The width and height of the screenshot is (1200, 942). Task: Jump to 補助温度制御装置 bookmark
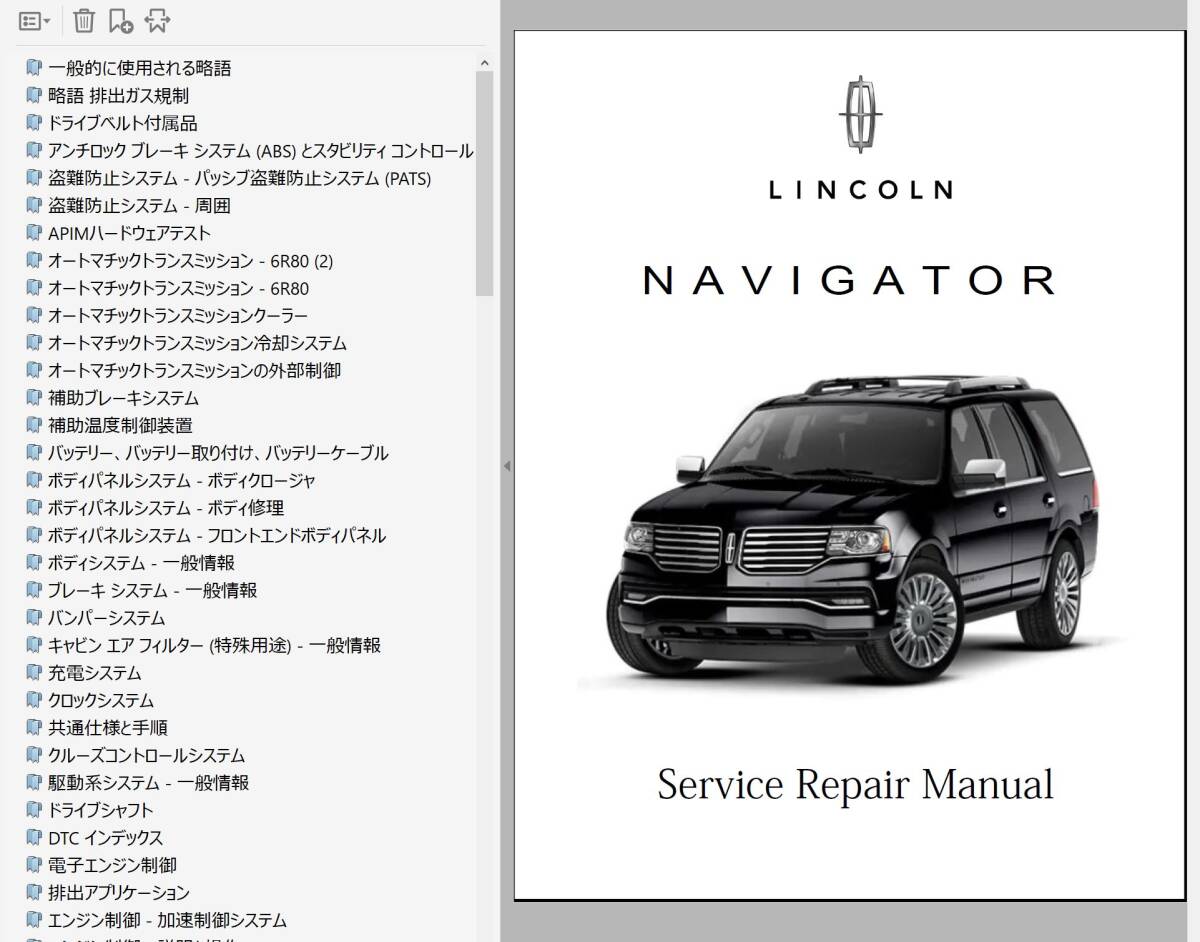point(120,426)
